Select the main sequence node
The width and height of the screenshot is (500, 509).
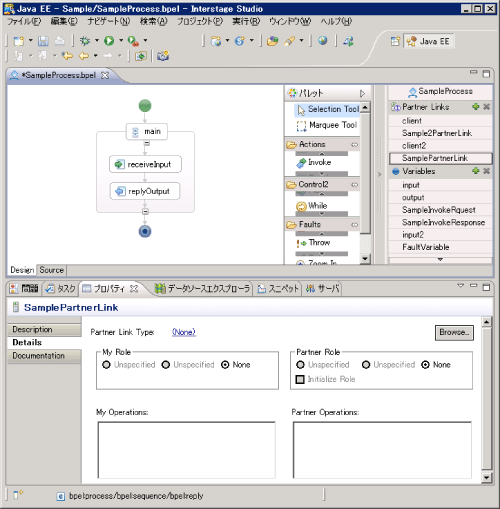147,131
